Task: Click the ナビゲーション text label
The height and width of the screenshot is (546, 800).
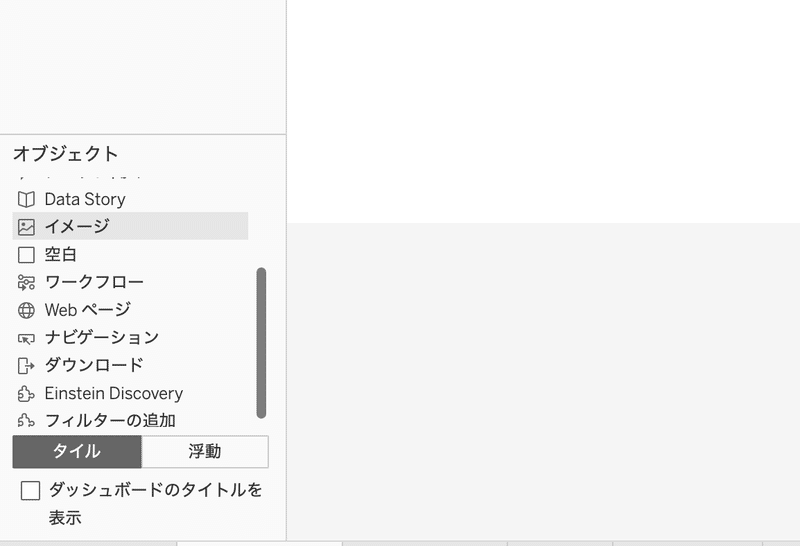Action: point(102,337)
